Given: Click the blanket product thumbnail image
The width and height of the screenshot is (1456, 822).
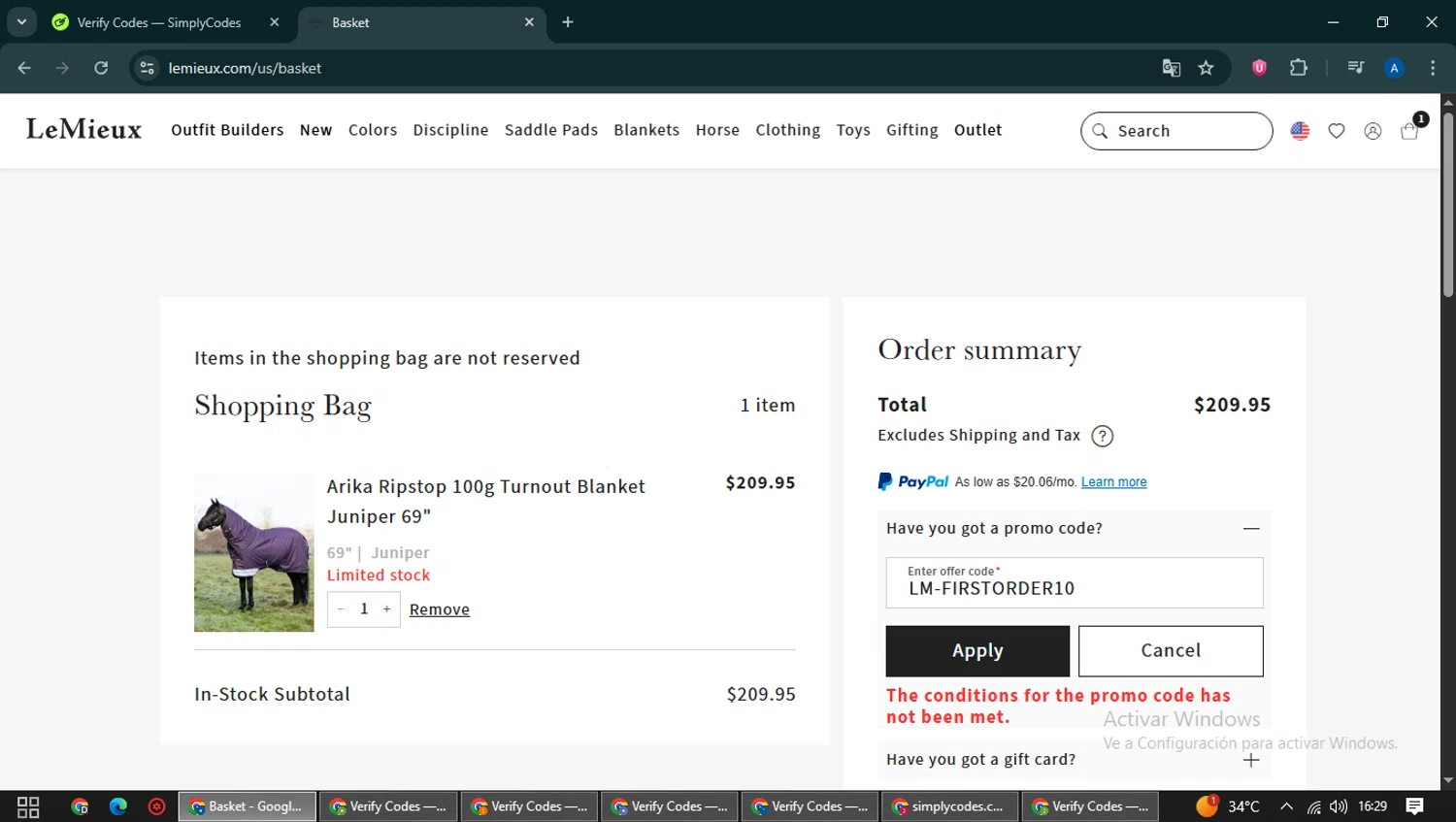Looking at the screenshot, I should coord(254,552).
